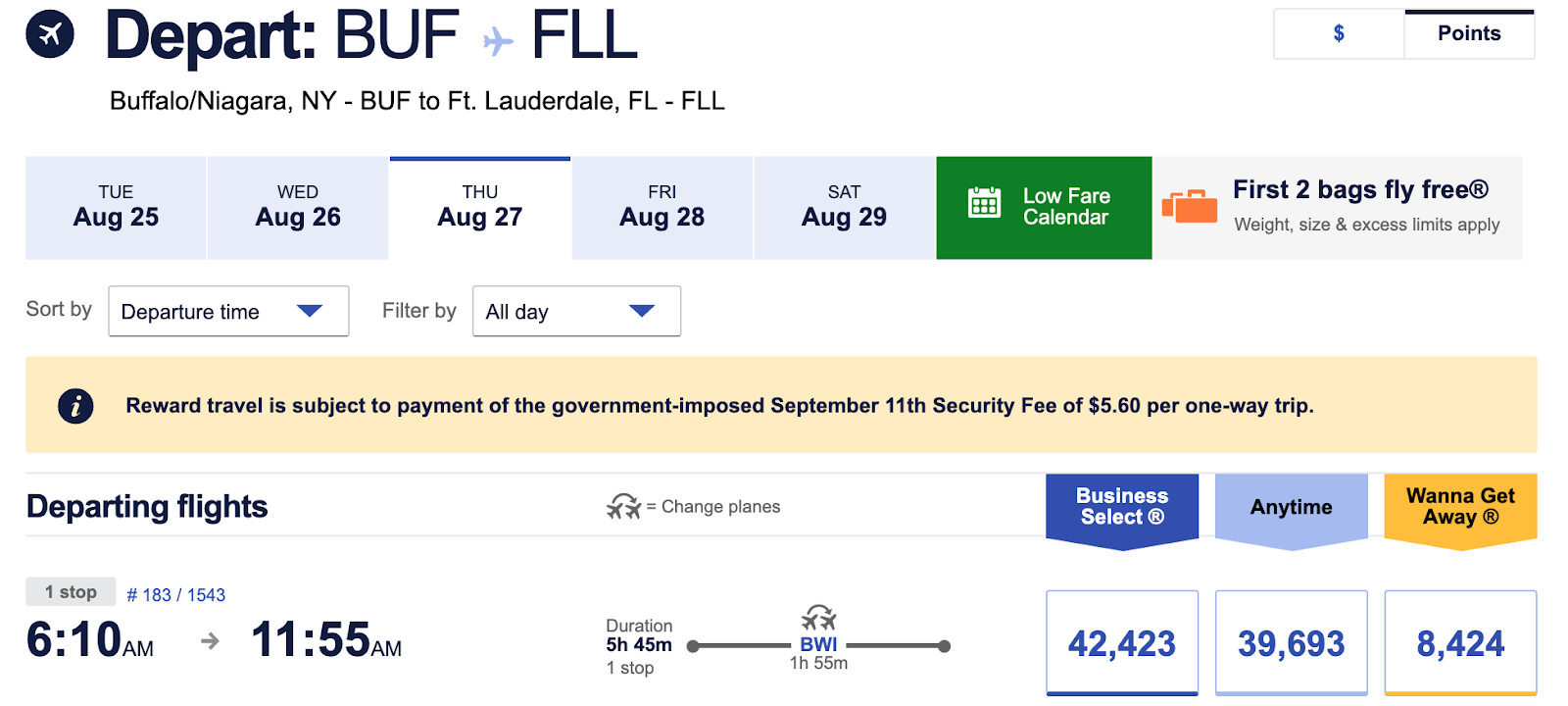Open the Sort by Departure time dropdown
This screenshot has height=706, width=1568.
pos(228,312)
